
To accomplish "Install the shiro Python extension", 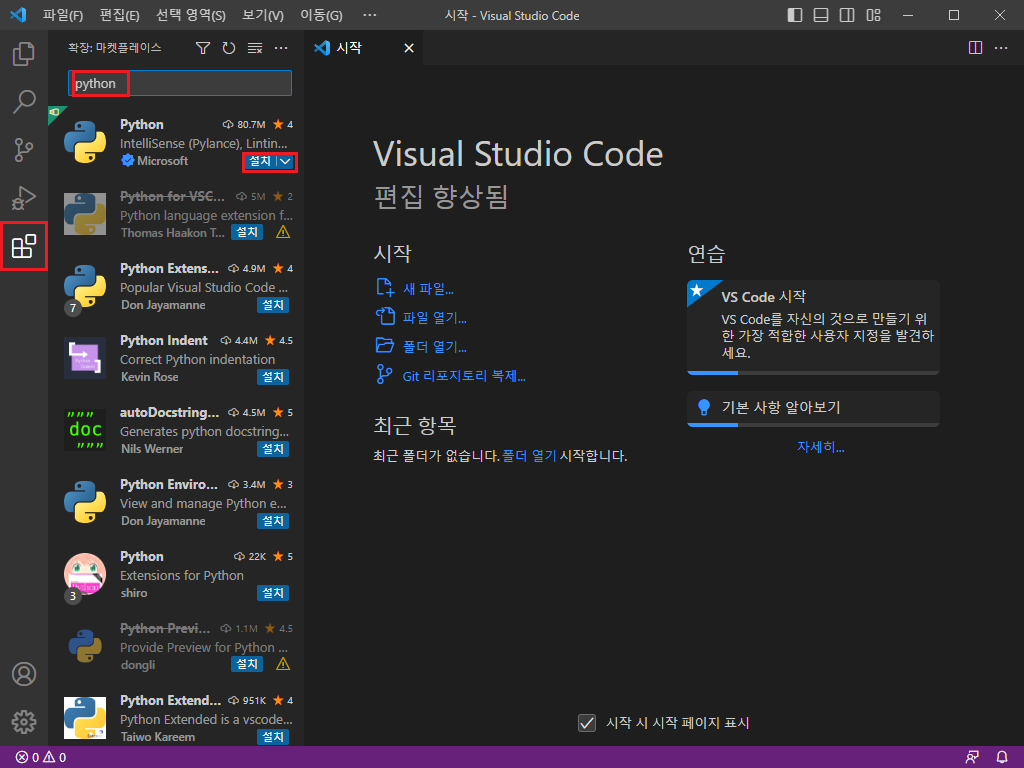I will pos(273,592).
